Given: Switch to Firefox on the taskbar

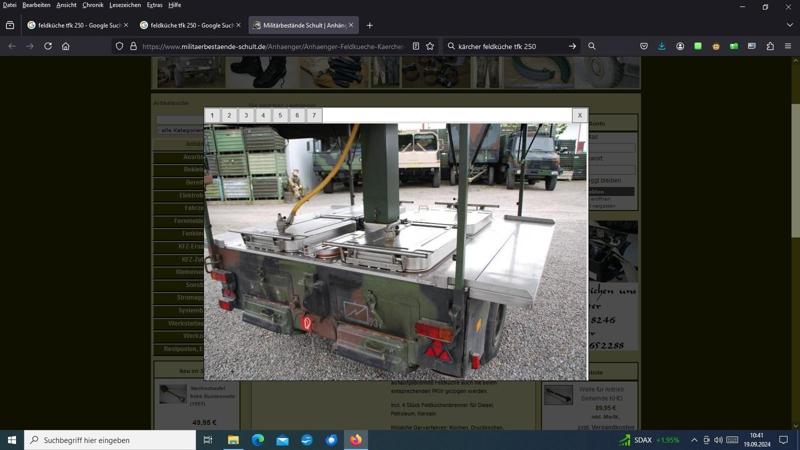Looking at the screenshot, I should pyautogui.click(x=356, y=440).
